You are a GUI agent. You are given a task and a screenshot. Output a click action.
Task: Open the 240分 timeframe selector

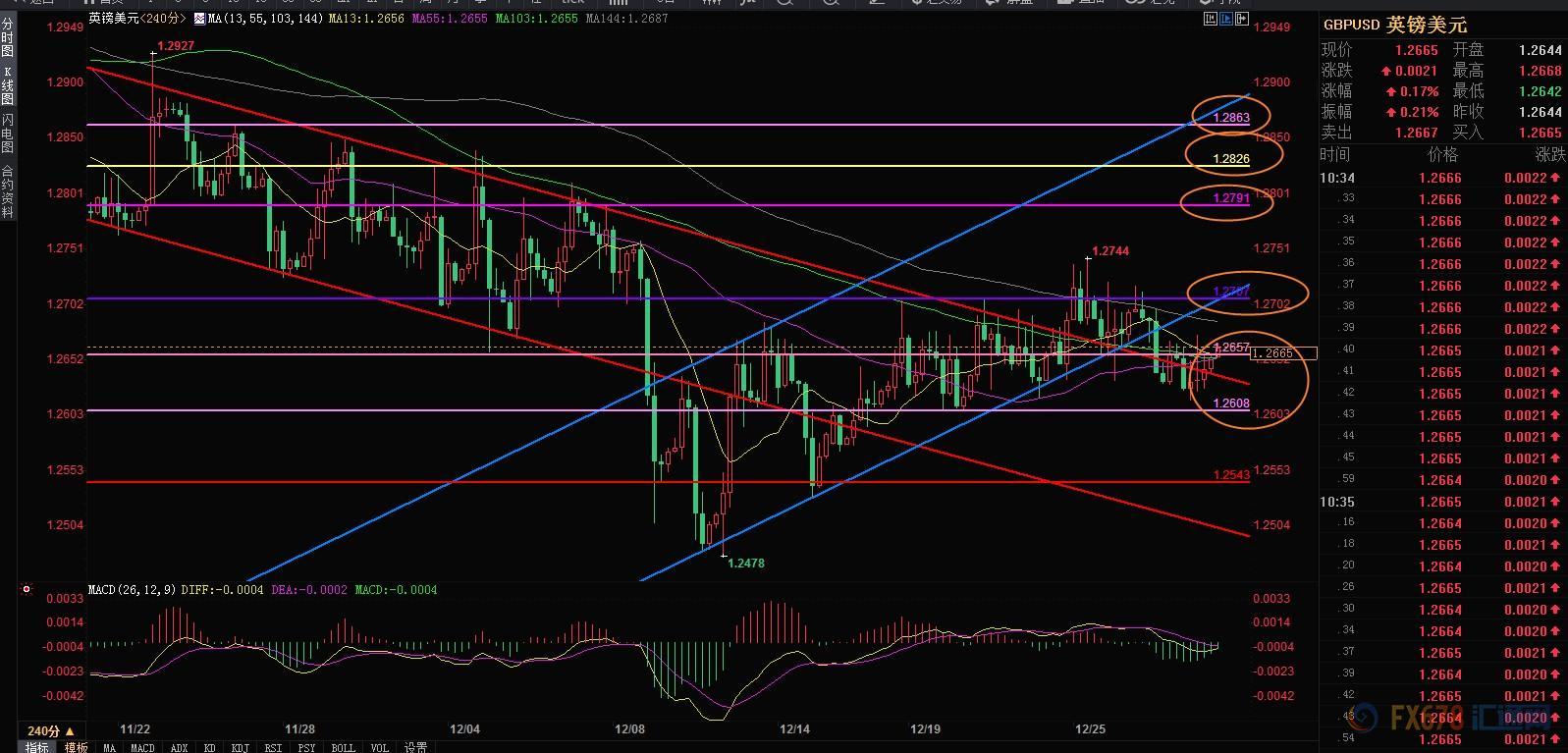click(51, 731)
